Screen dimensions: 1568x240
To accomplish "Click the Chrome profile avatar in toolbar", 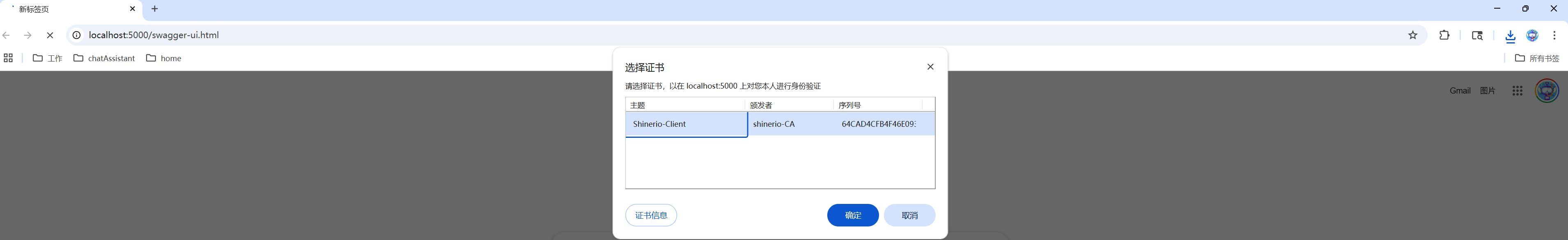I will coord(1532,35).
